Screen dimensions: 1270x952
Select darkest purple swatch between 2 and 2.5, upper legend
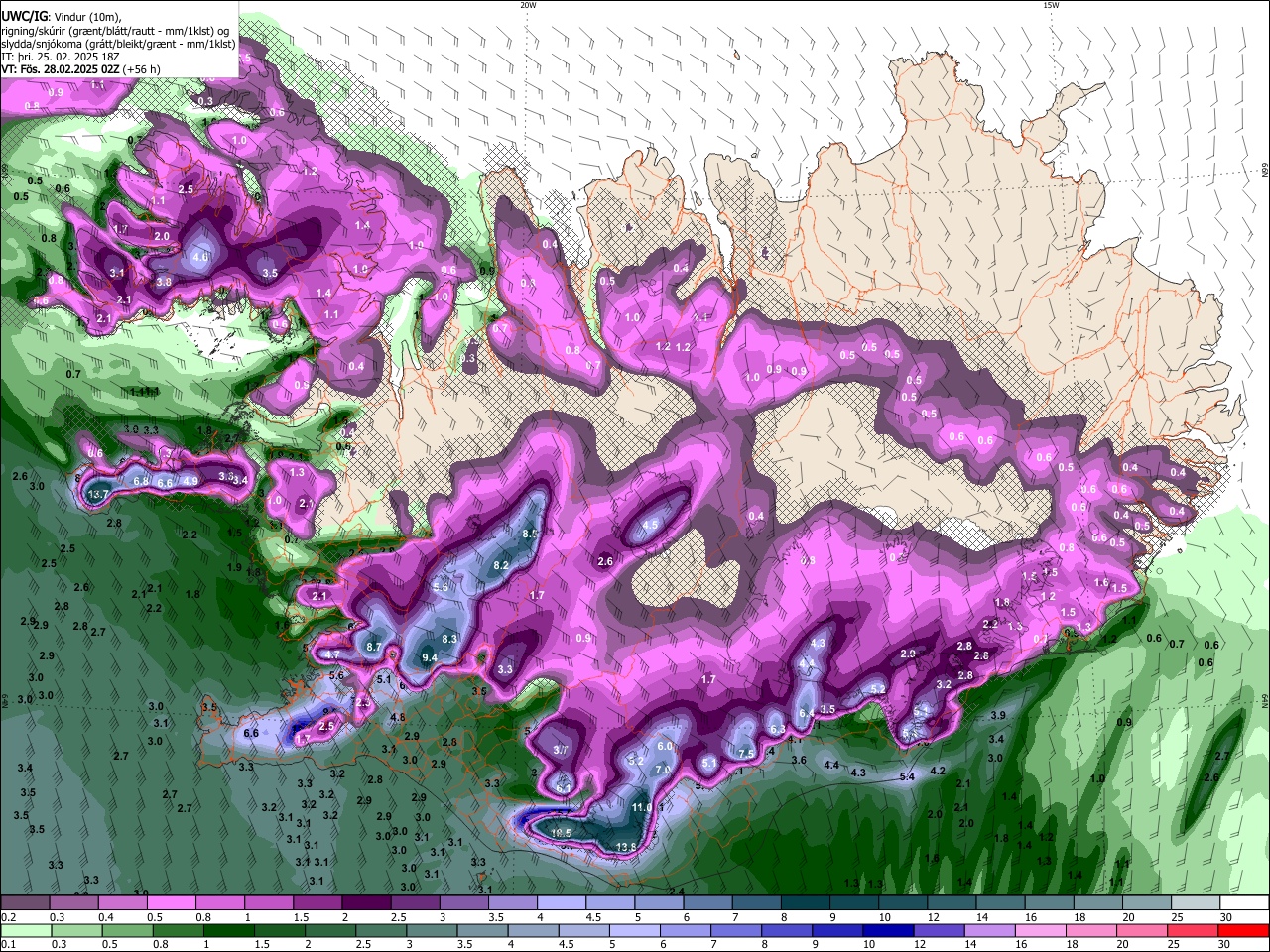click(x=366, y=903)
